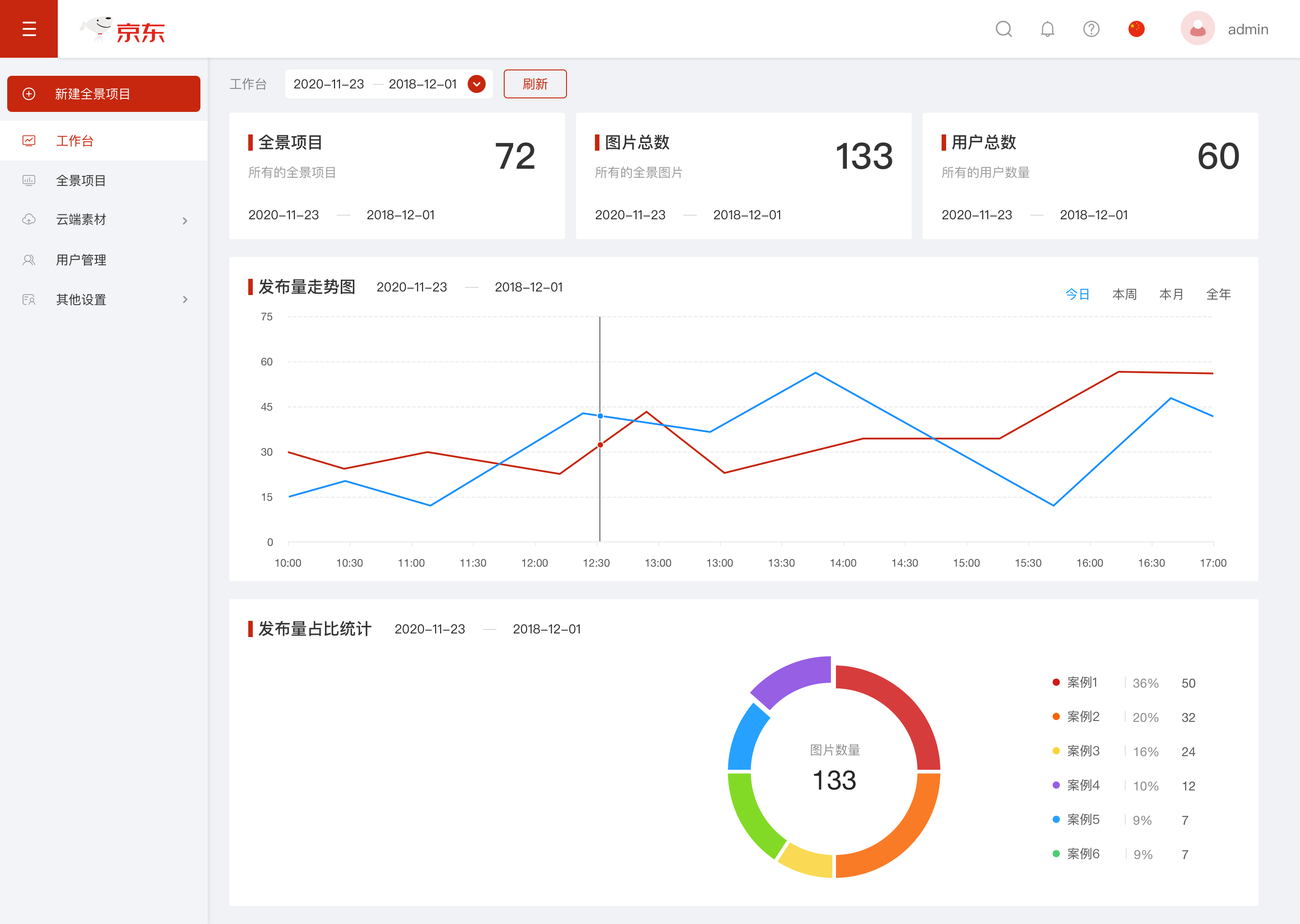Switch language via China flag icon

[1136, 29]
